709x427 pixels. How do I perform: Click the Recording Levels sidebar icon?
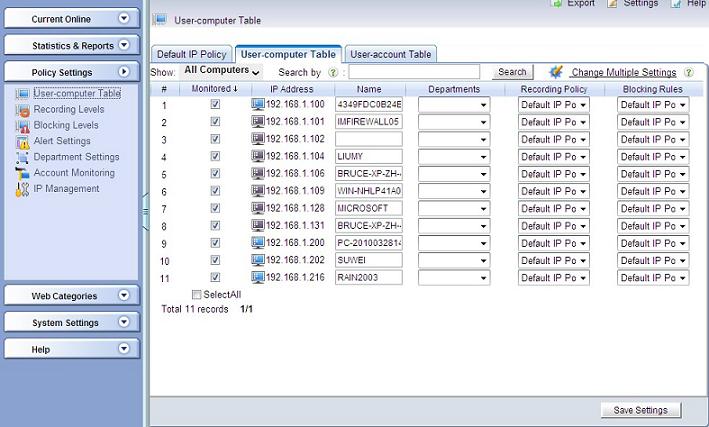pos(24,109)
